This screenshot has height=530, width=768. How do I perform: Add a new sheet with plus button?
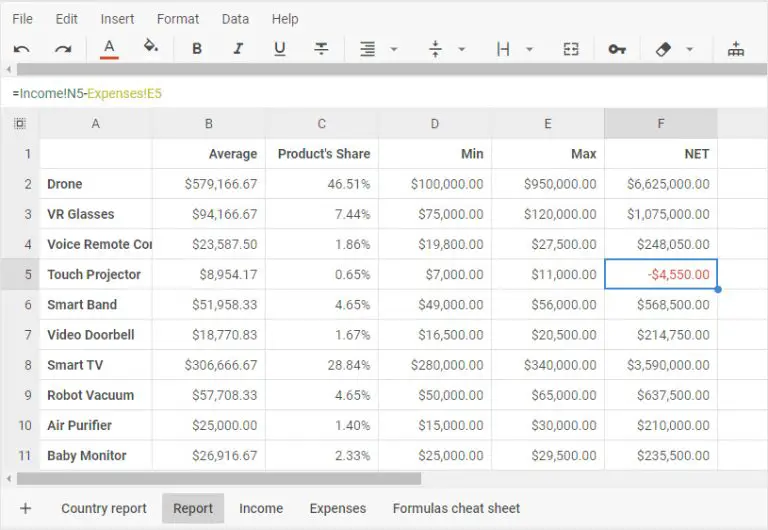point(25,508)
